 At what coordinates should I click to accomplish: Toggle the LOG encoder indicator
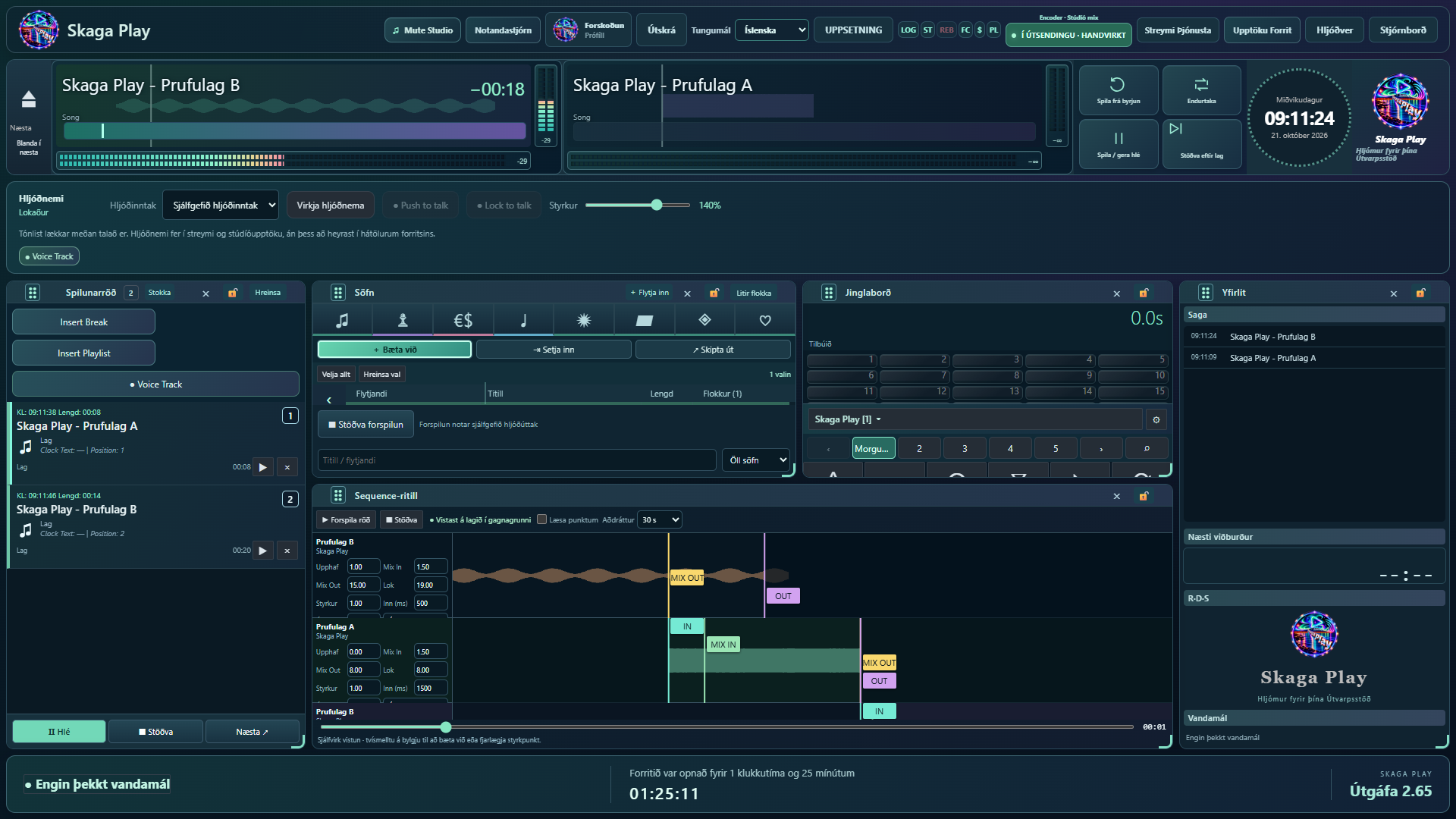[908, 30]
